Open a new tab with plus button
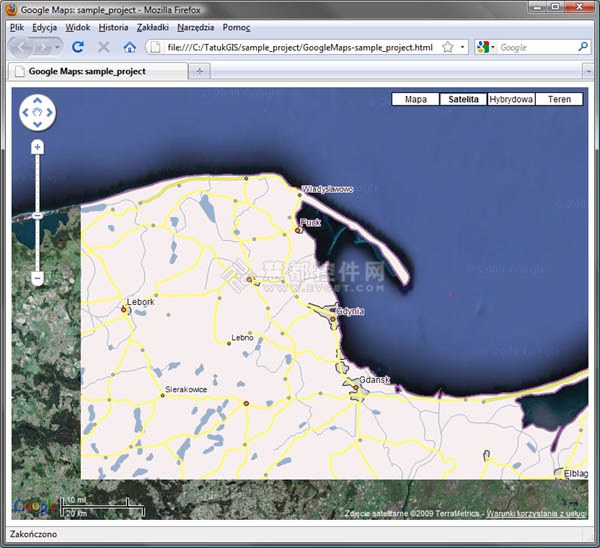 pos(199,72)
